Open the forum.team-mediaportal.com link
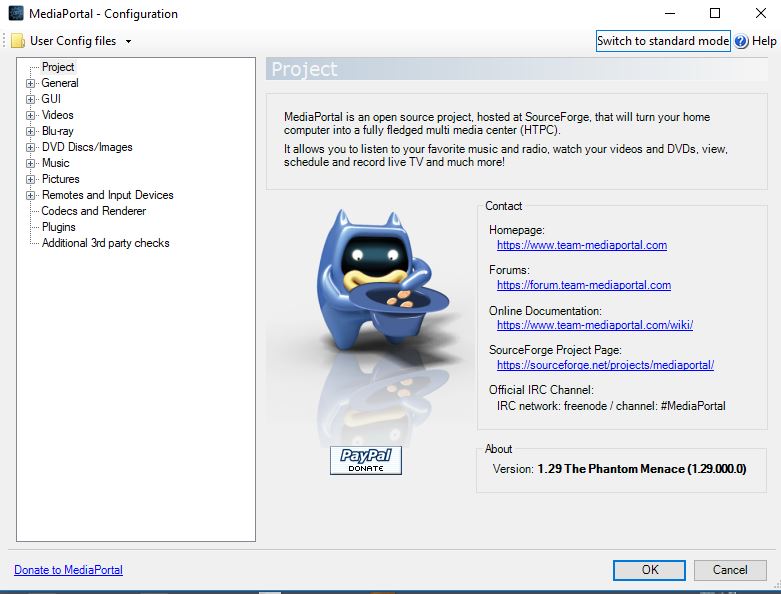781x594 pixels. tap(583, 285)
